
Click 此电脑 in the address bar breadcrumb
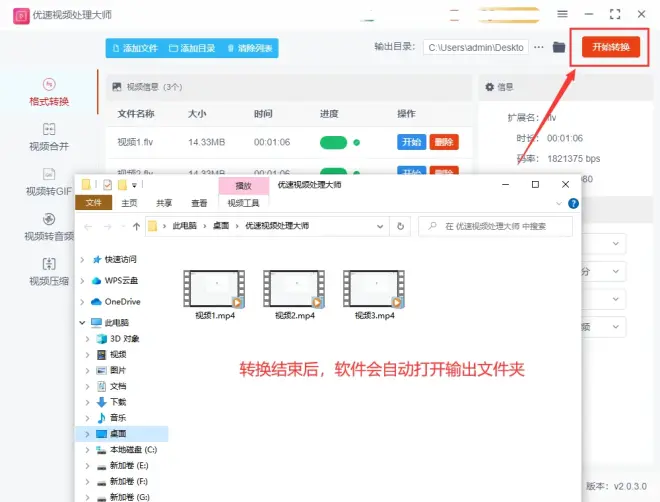tap(184, 226)
